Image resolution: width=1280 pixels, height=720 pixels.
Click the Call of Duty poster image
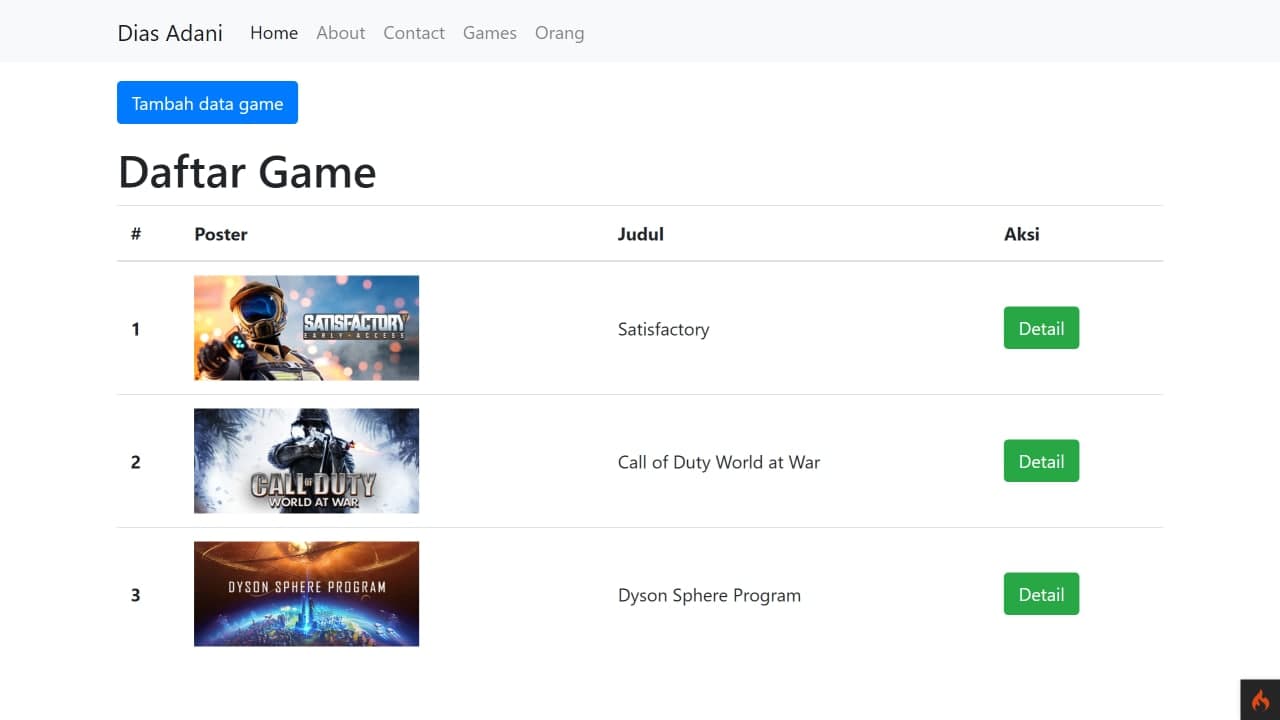(x=306, y=461)
